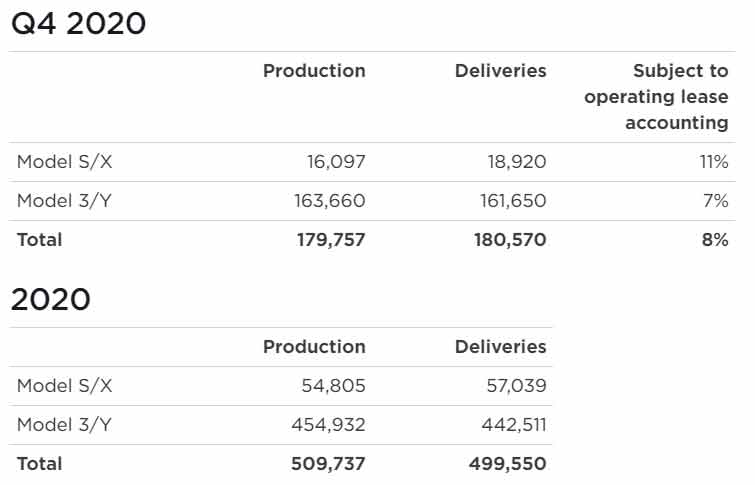This screenshot has width=755, height=485.
Task: Click Production header in the Q4 2020 table
Action: tap(314, 71)
